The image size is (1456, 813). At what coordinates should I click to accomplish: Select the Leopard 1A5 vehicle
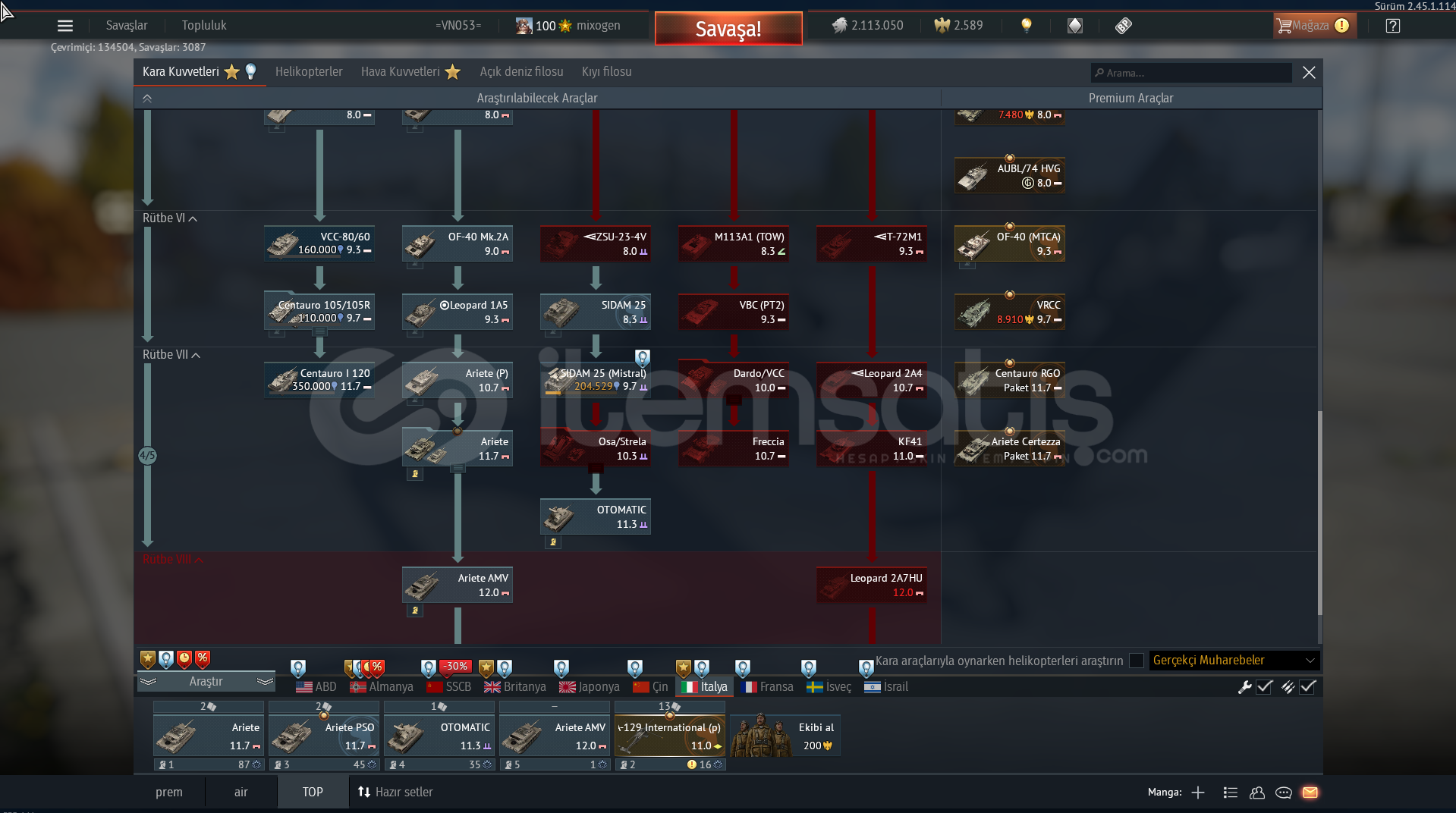coord(458,312)
